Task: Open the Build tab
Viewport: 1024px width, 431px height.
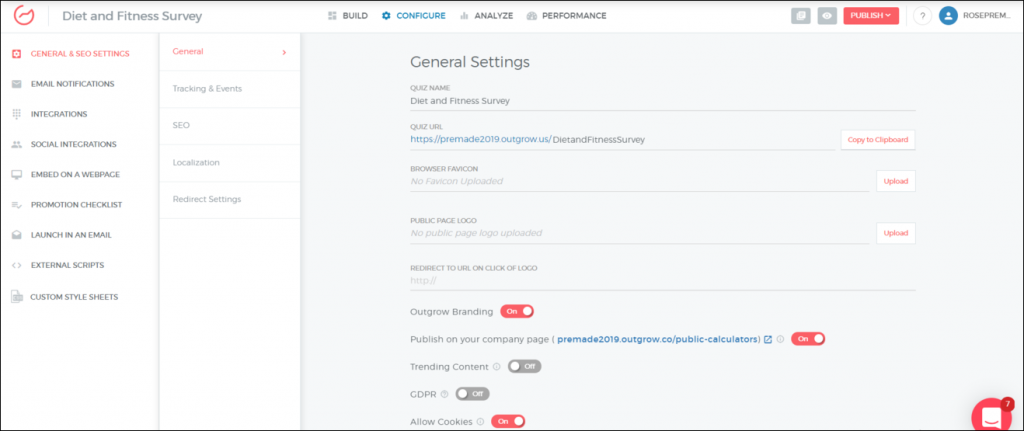Action: pos(347,16)
